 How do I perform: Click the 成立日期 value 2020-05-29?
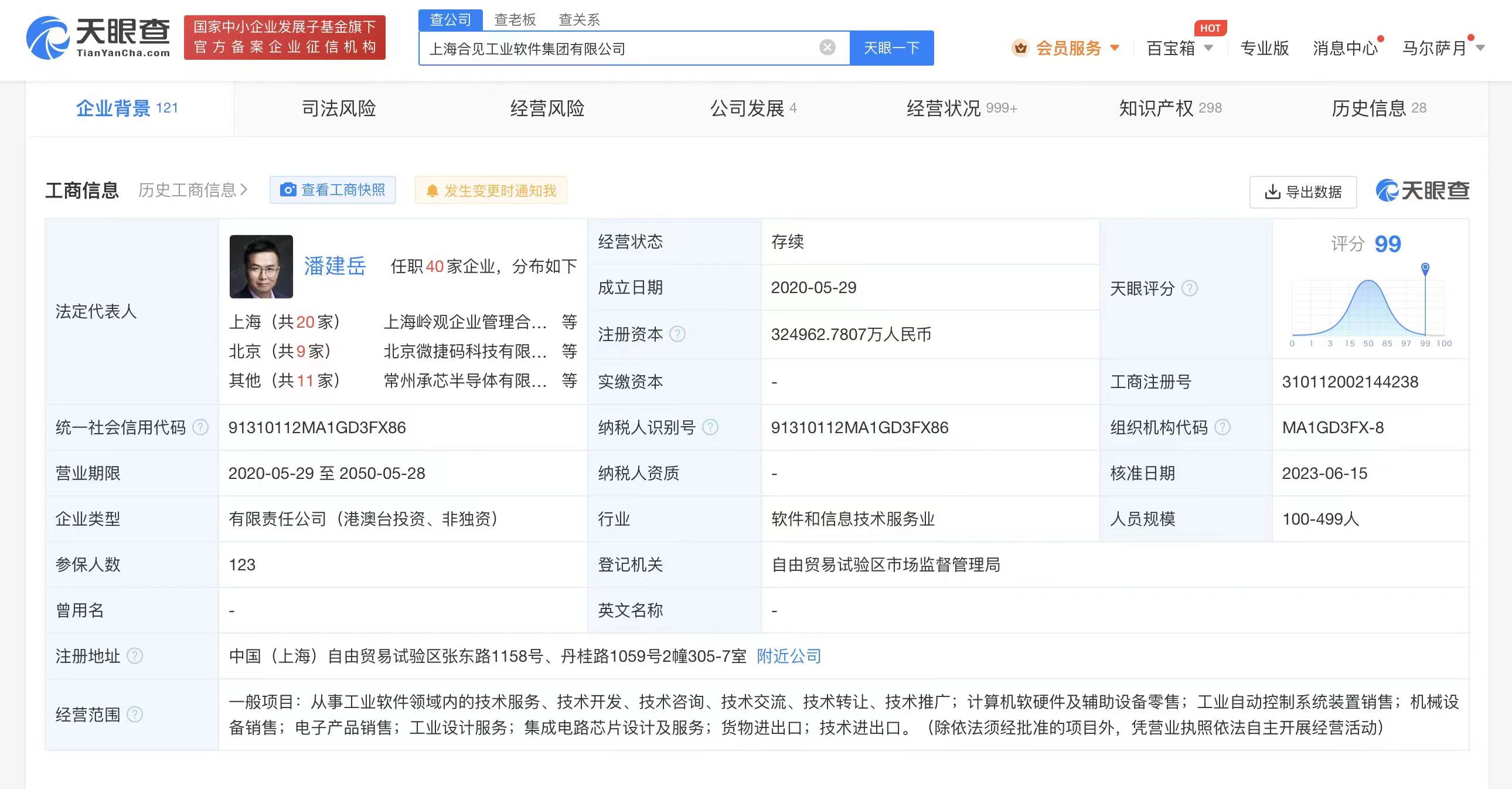813,288
